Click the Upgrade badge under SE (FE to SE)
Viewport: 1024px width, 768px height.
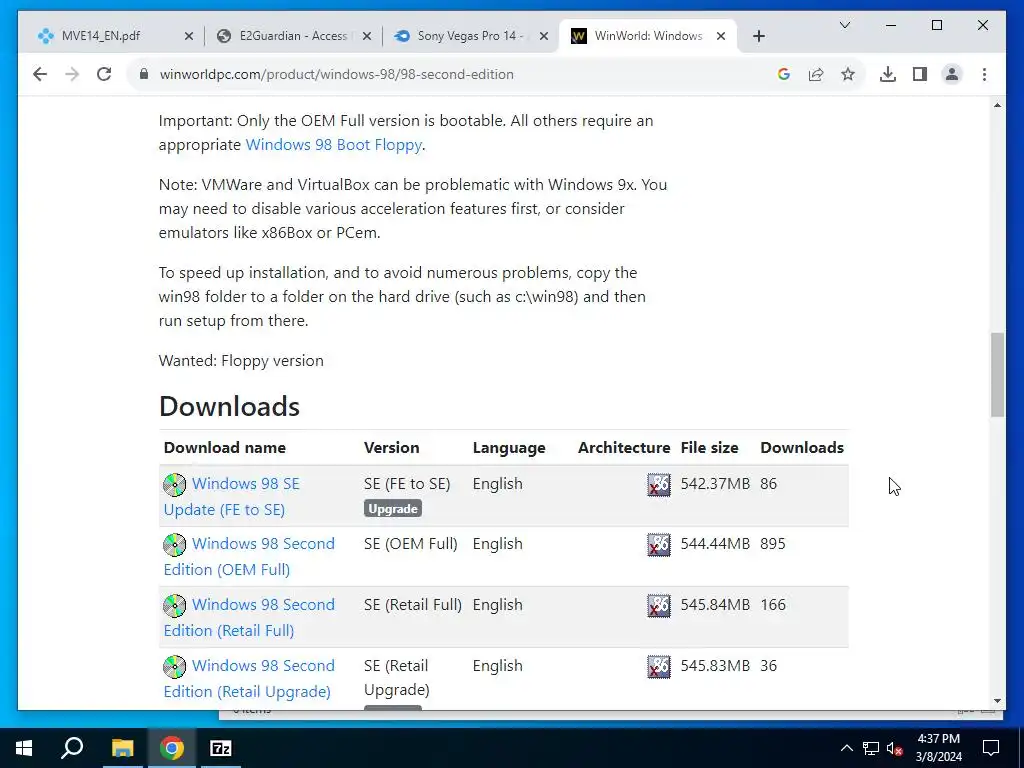pos(392,509)
